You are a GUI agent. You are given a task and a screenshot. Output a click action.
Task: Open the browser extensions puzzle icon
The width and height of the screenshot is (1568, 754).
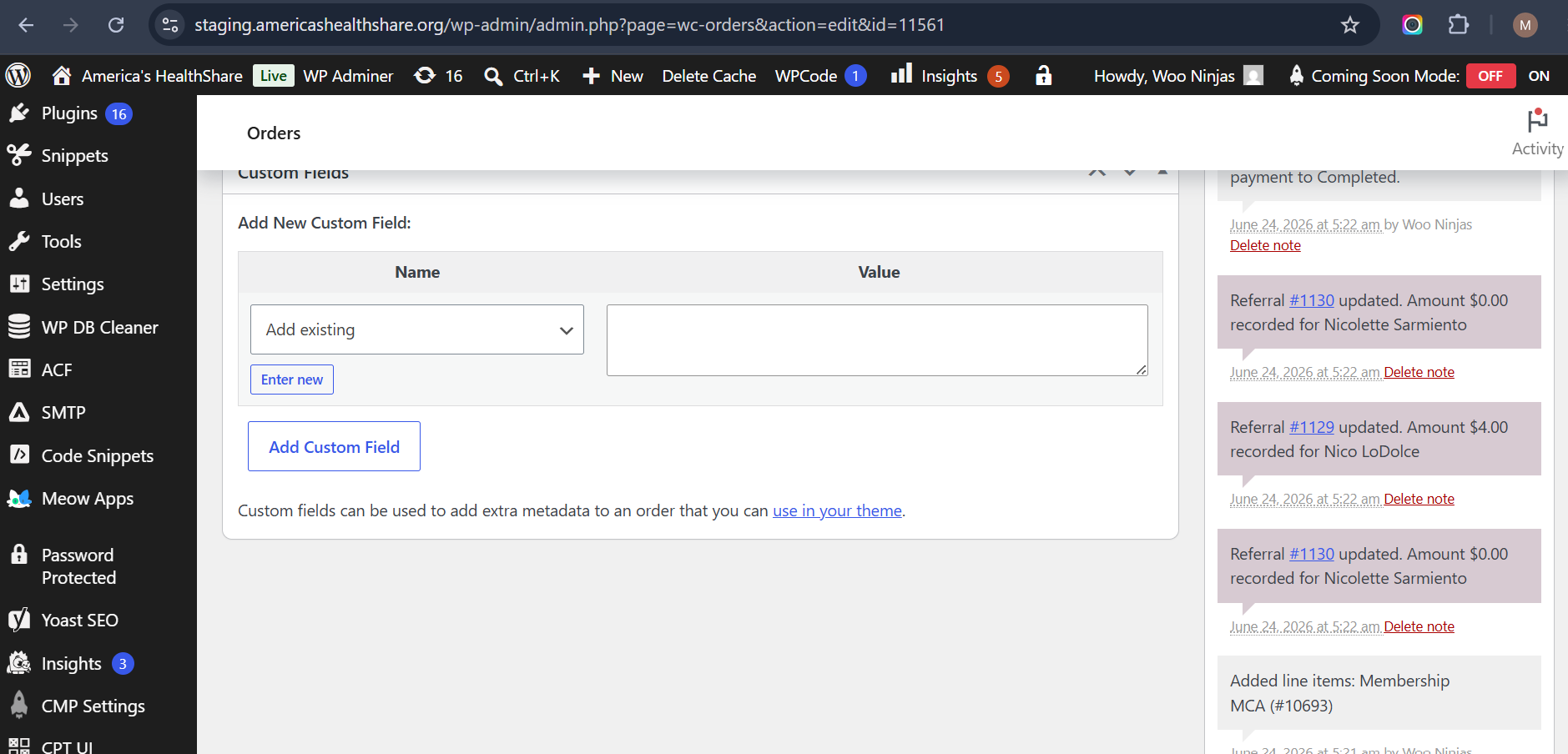pos(1458,25)
